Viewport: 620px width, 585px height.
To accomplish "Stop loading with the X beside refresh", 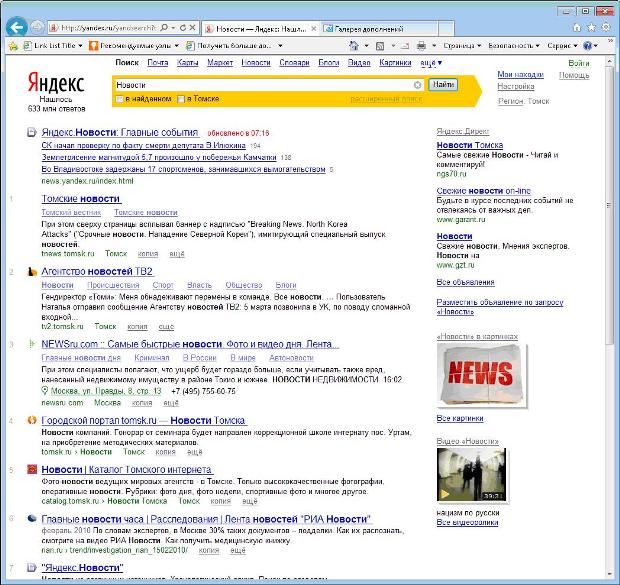I will (x=193, y=28).
